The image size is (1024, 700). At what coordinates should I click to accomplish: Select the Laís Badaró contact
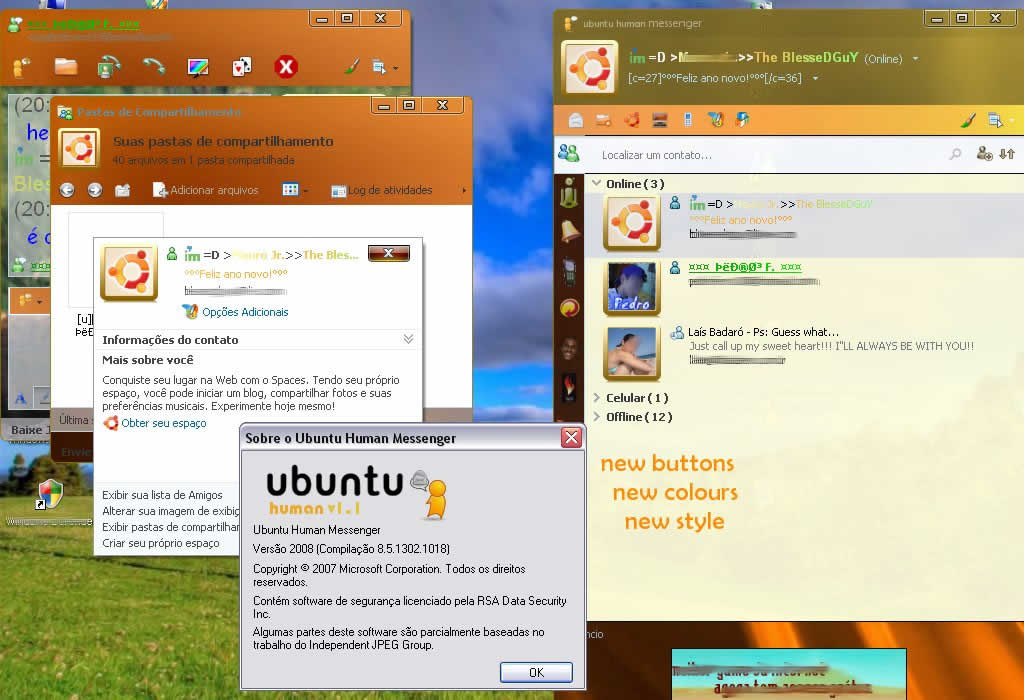(x=804, y=353)
